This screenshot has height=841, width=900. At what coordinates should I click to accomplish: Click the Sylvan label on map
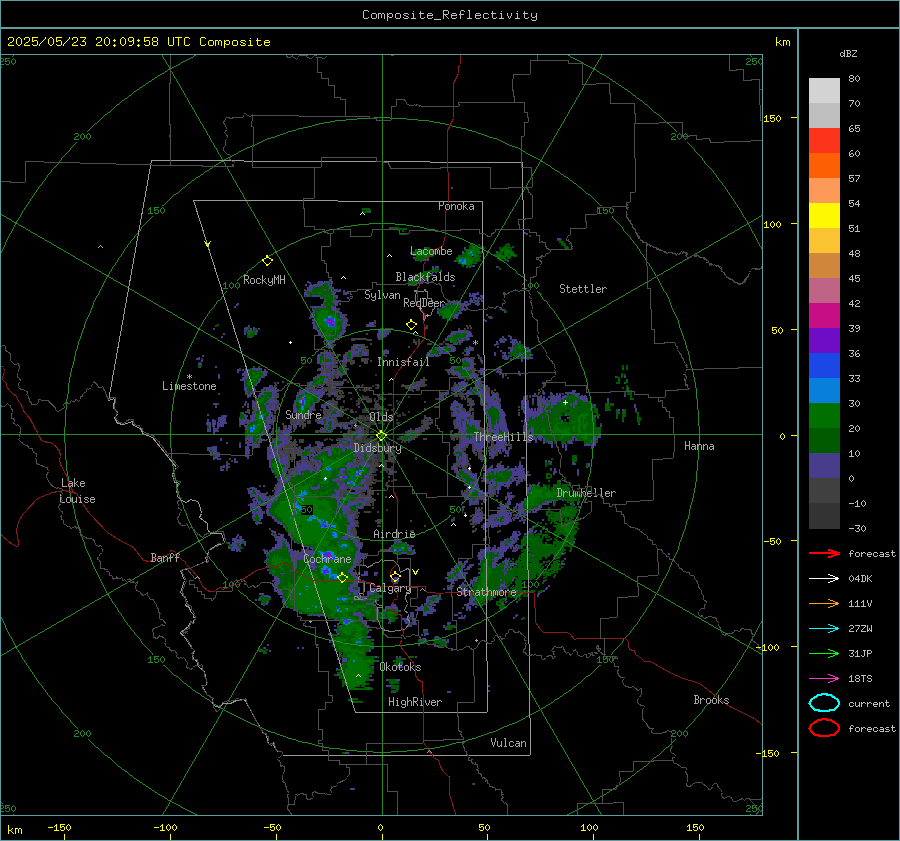382,295
